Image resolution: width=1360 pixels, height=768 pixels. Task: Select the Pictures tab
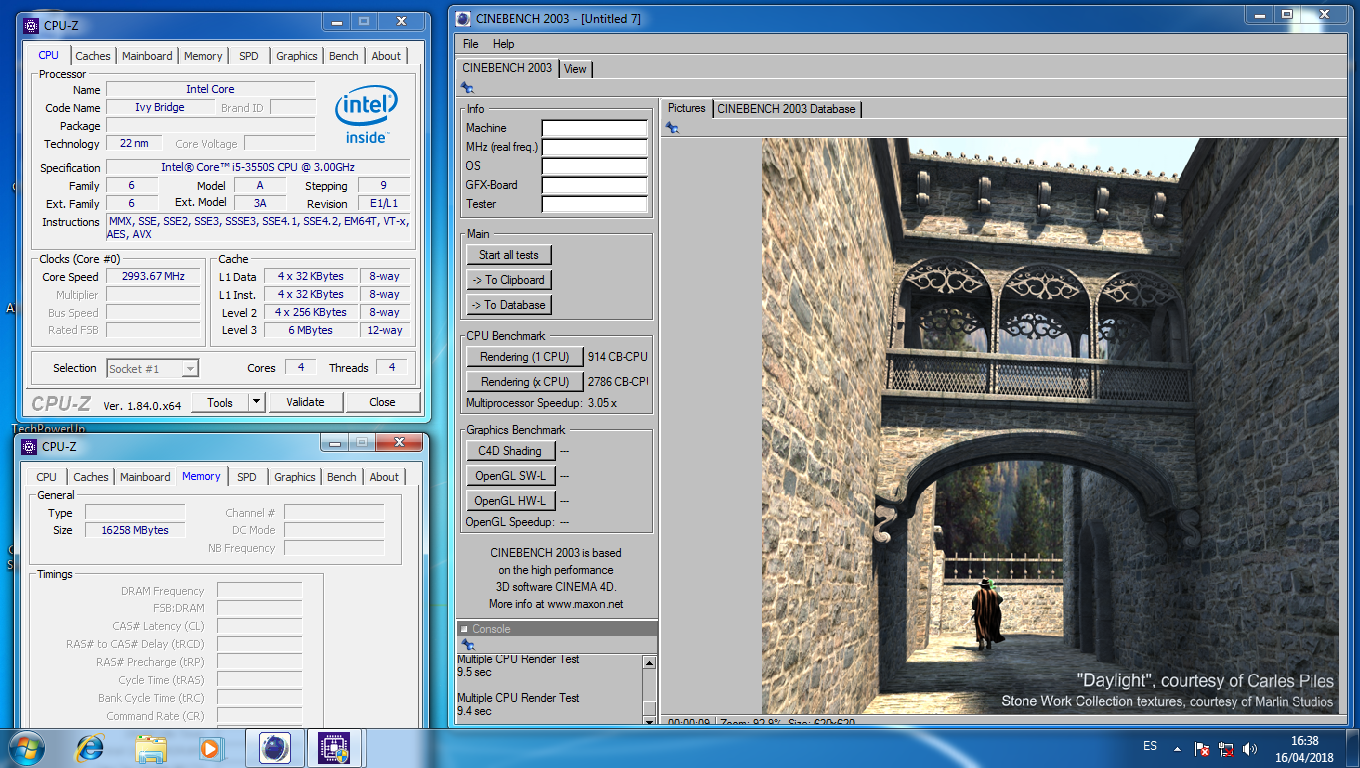(x=686, y=108)
